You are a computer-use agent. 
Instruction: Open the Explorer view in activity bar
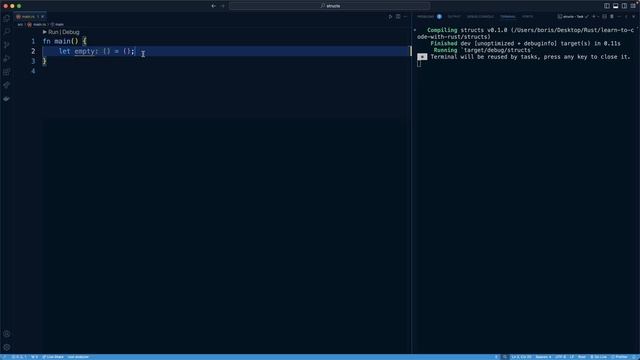pyautogui.click(x=7, y=18)
